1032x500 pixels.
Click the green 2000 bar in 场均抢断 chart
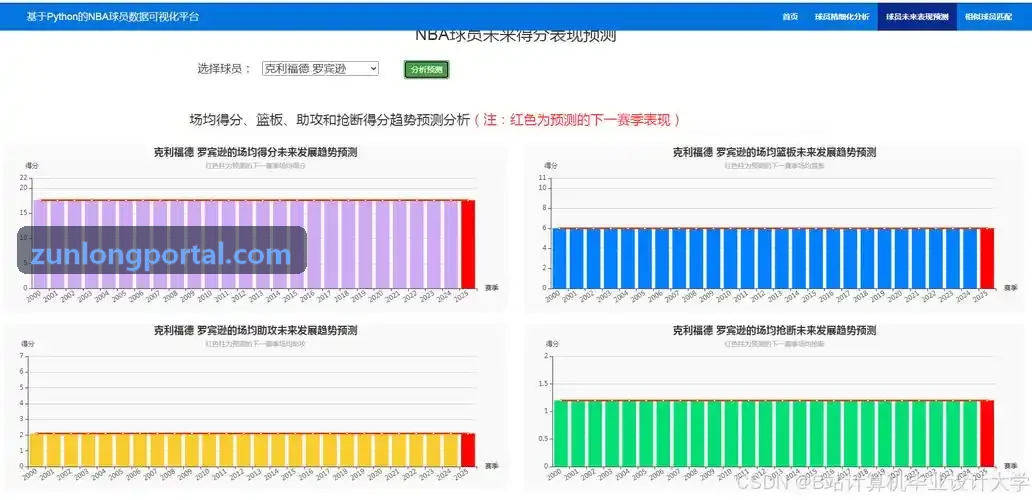point(559,434)
